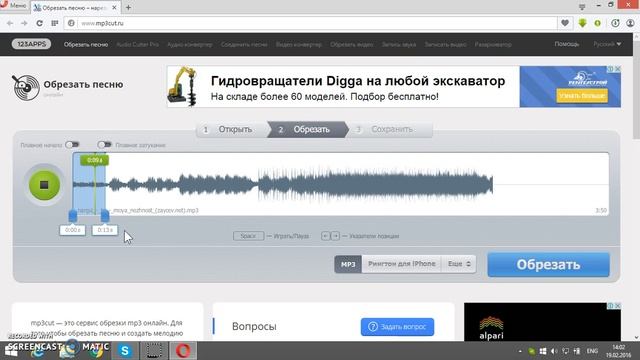640x360 pixels.
Task: Click the right arrow position key hint
Action: (335, 236)
